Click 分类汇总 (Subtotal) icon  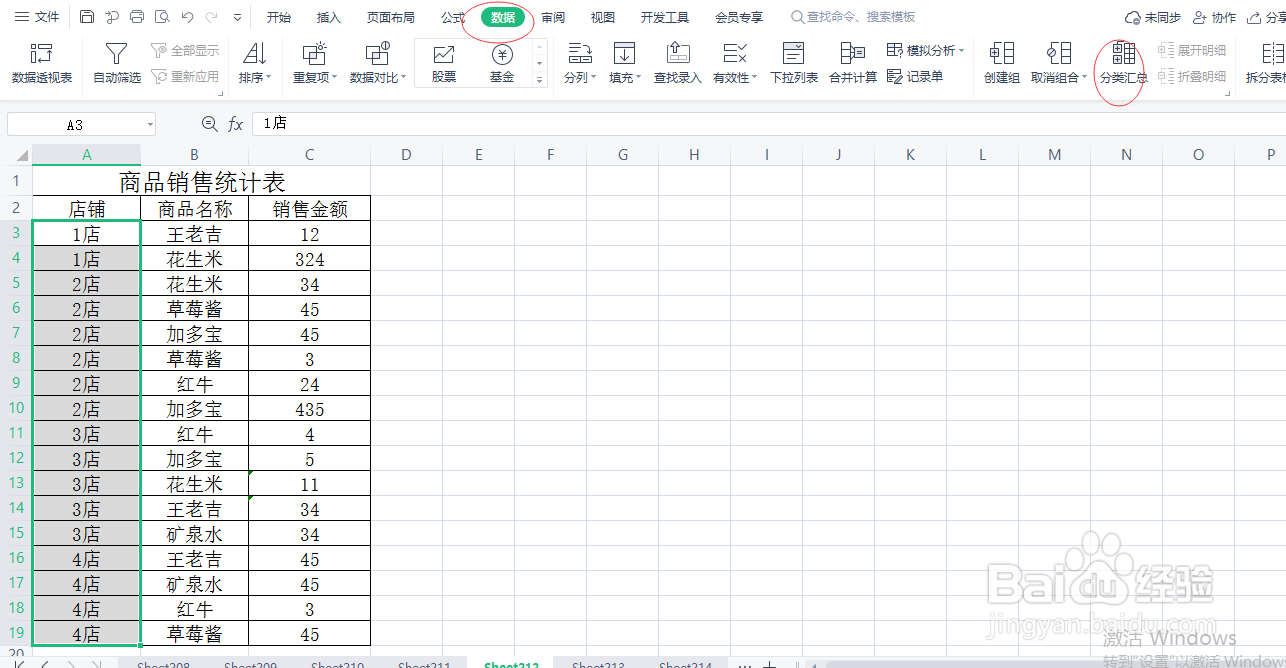pyautogui.click(x=1123, y=63)
